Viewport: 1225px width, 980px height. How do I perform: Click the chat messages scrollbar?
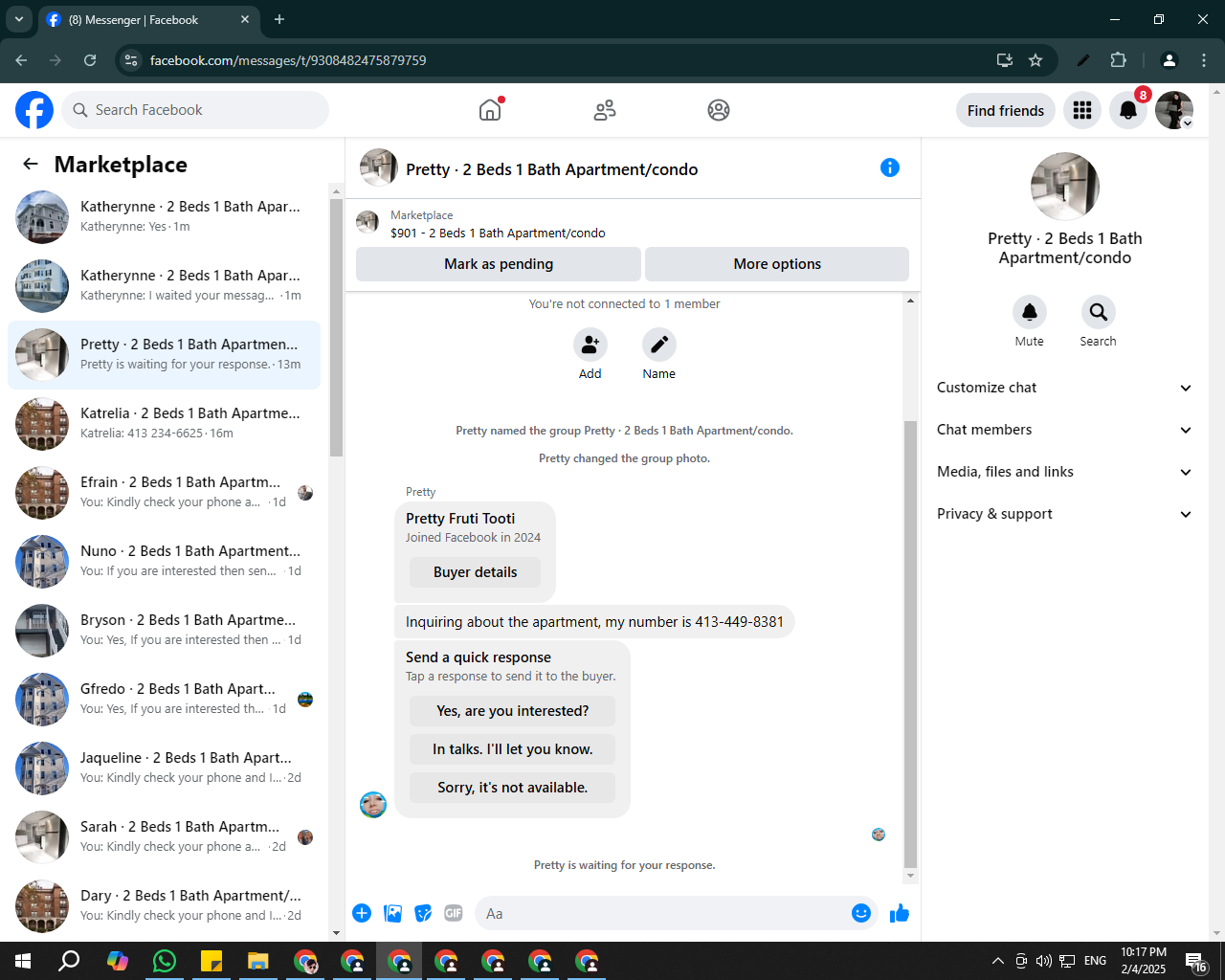[x=910, y=643]
